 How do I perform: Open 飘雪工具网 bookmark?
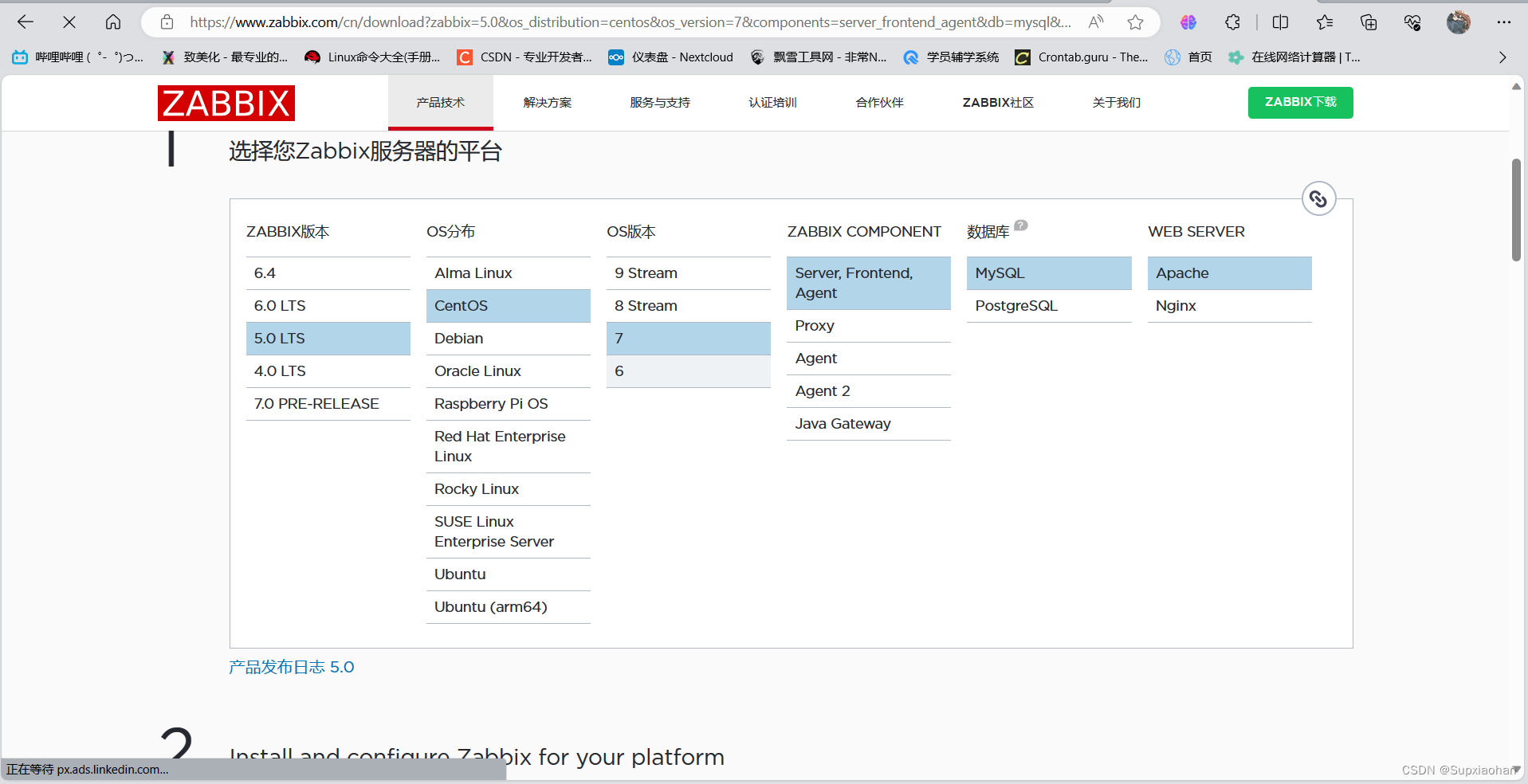[x=819, y=57]
